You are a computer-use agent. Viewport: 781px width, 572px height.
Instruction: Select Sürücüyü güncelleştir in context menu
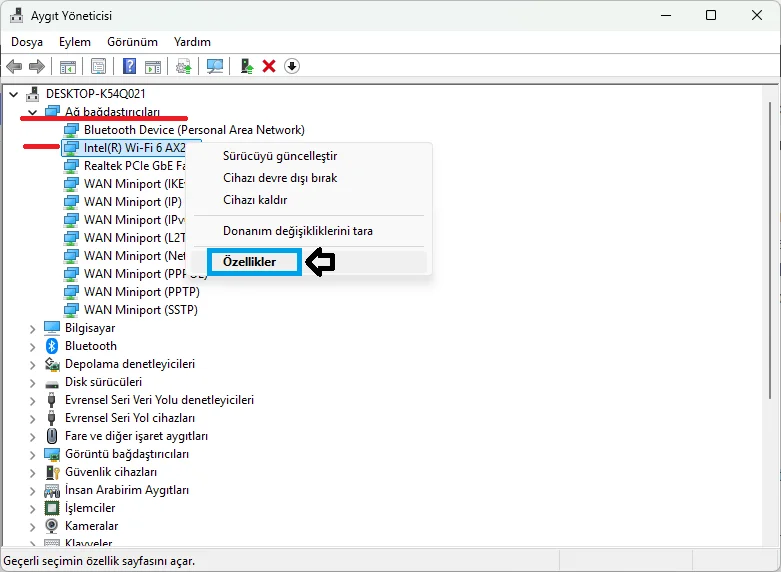(x=280, y=156)
